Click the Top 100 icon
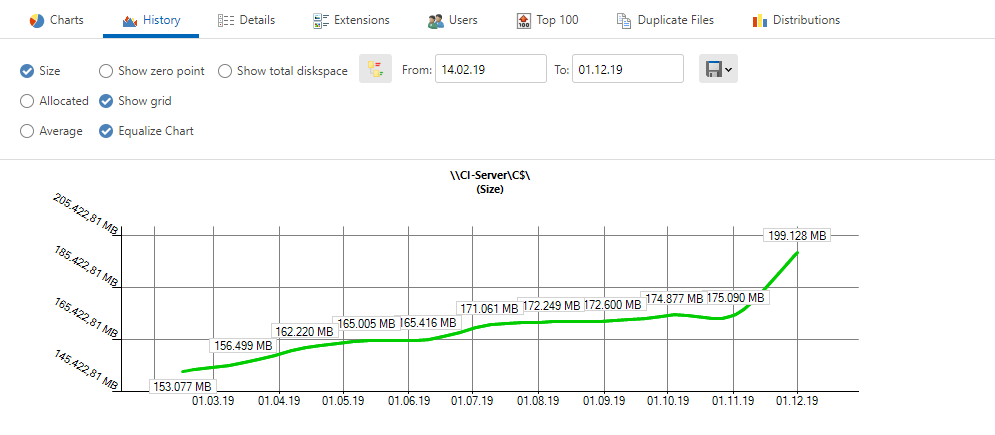Viewport: 995px width, 435px height. (524, 20)
